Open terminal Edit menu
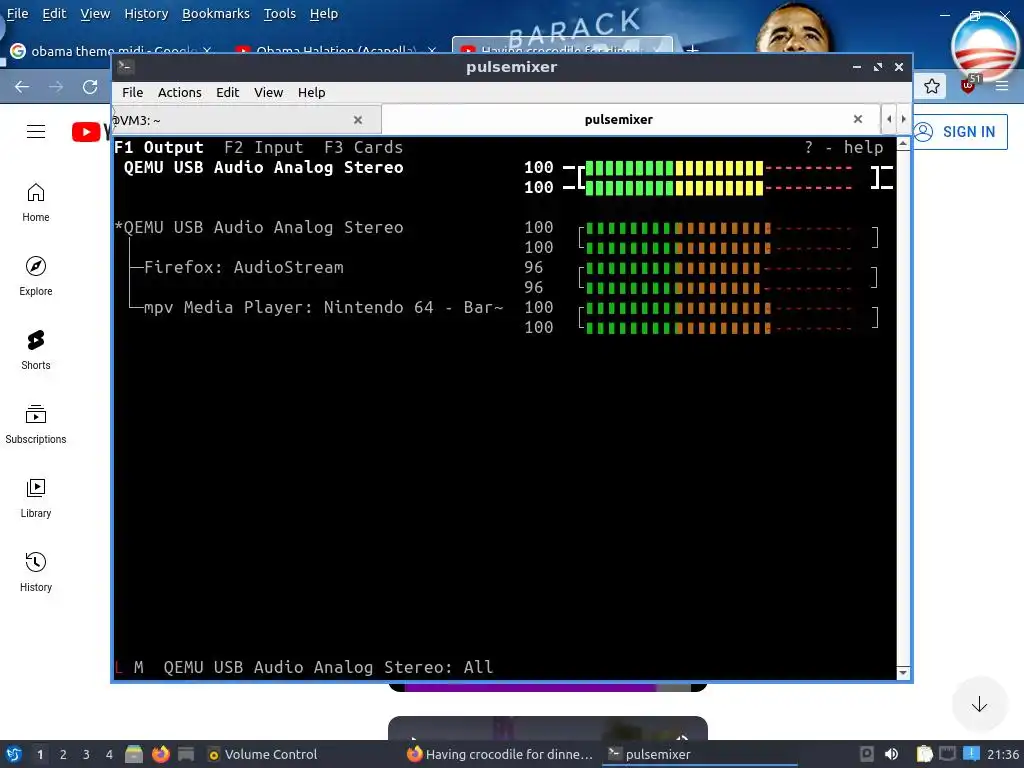The height and width of the screenshot is (768, 1024). pos(227,93)
